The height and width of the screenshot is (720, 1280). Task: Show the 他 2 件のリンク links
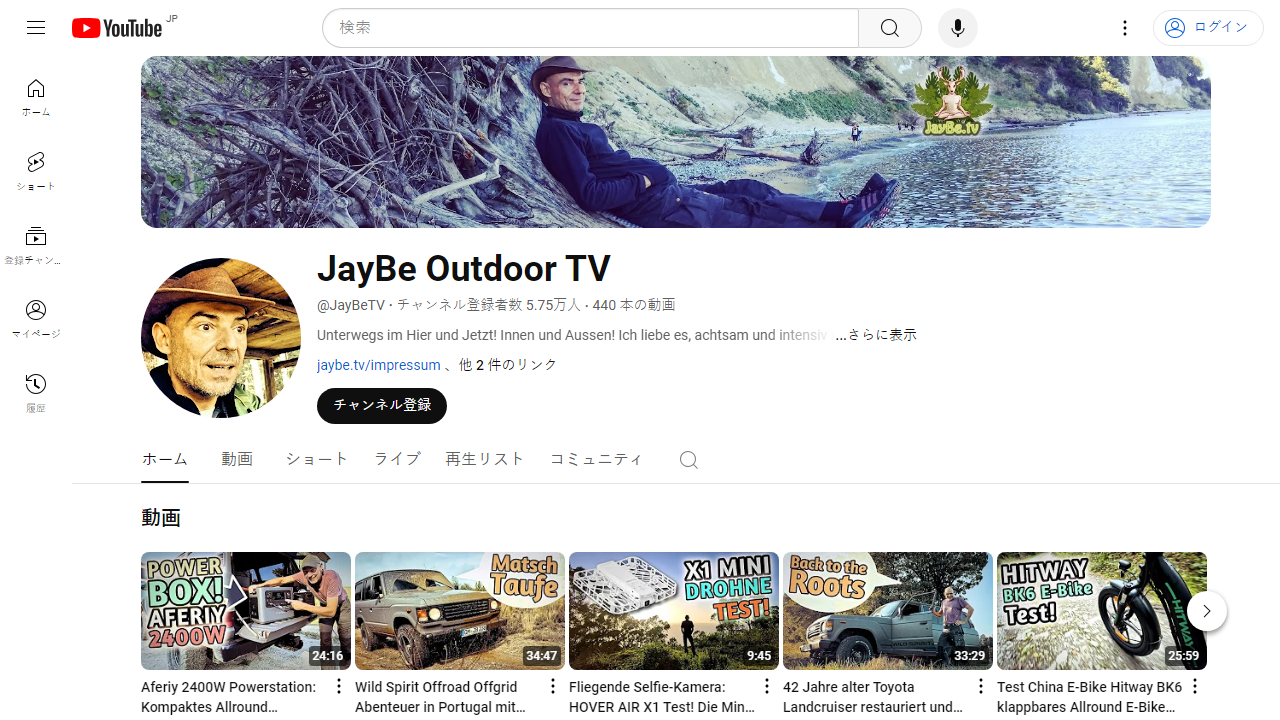[508, 365]
